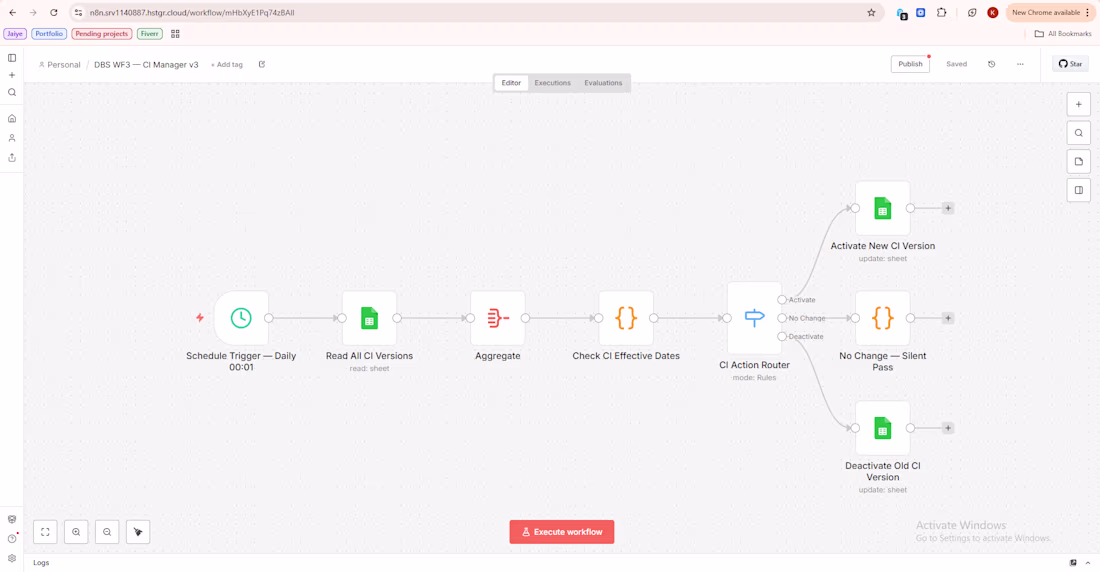Screen dimensions: 1100x572
Task: Open the three-dot workflow options menu
Action: coord(1020,64)
